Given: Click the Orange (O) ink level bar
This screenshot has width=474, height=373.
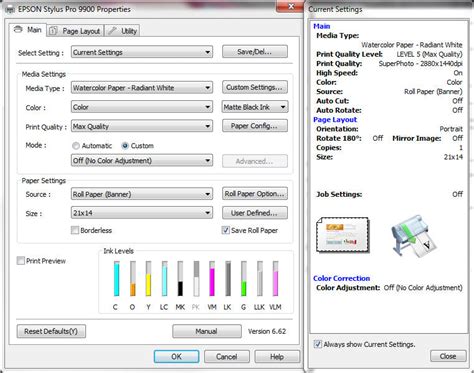Looking at the screenshot, I should click(x=133, y=279).
